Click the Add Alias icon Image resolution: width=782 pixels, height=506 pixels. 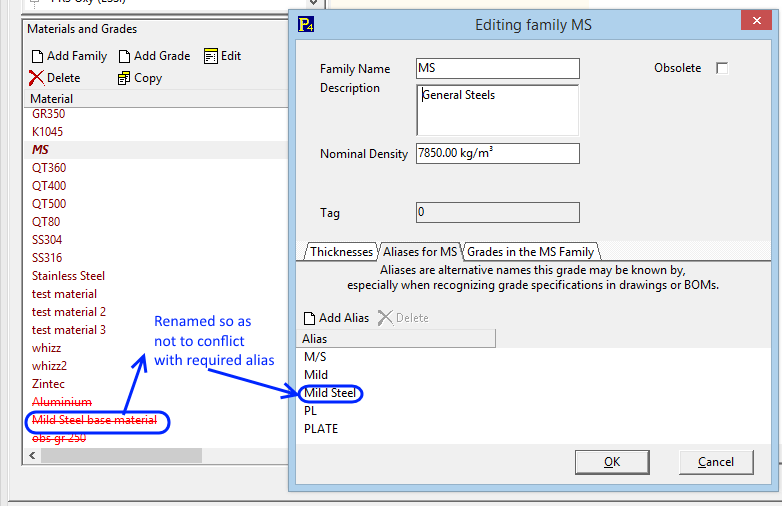tap(309, 318)
